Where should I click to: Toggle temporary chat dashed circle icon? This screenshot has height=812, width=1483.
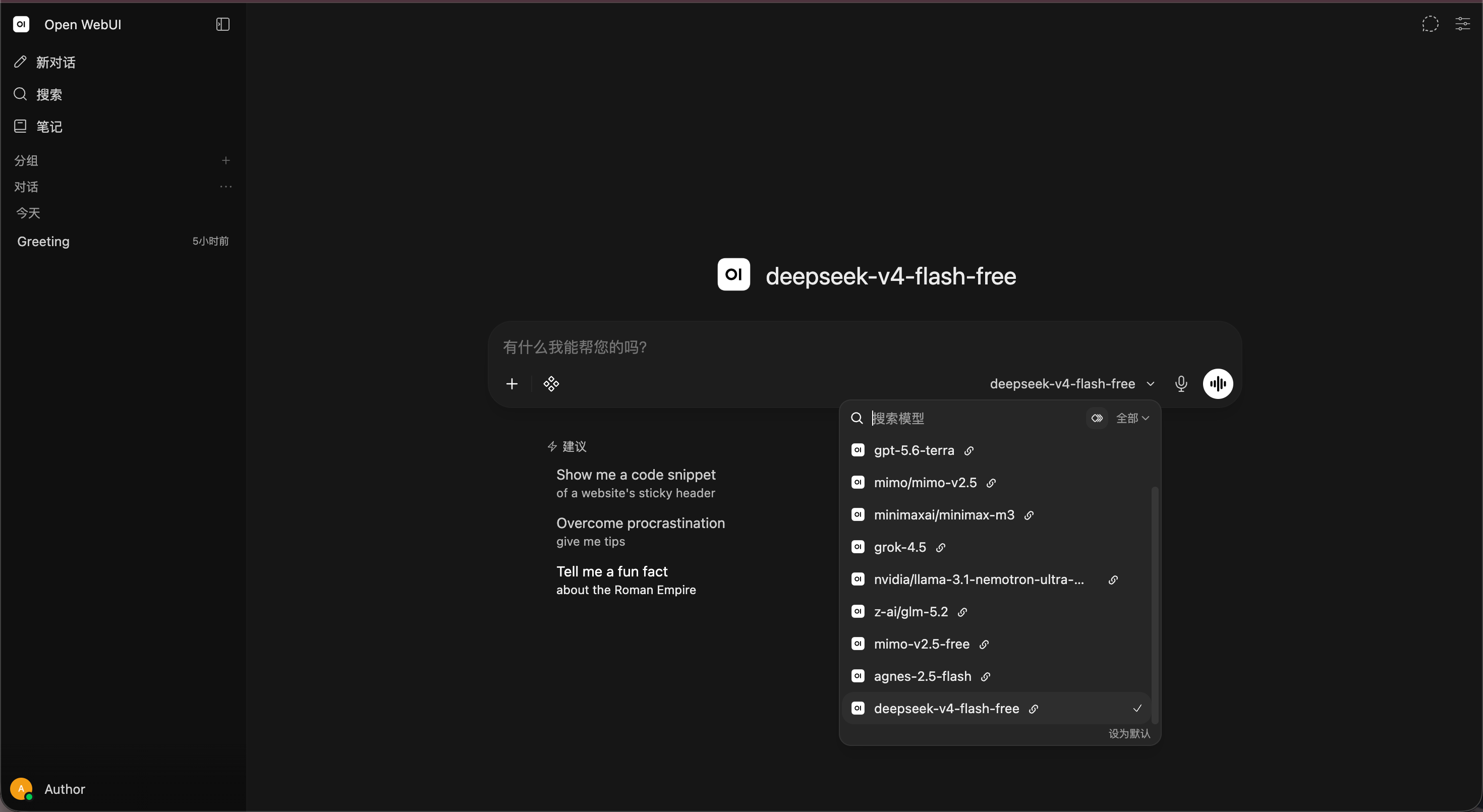[x=1430, y=24]
